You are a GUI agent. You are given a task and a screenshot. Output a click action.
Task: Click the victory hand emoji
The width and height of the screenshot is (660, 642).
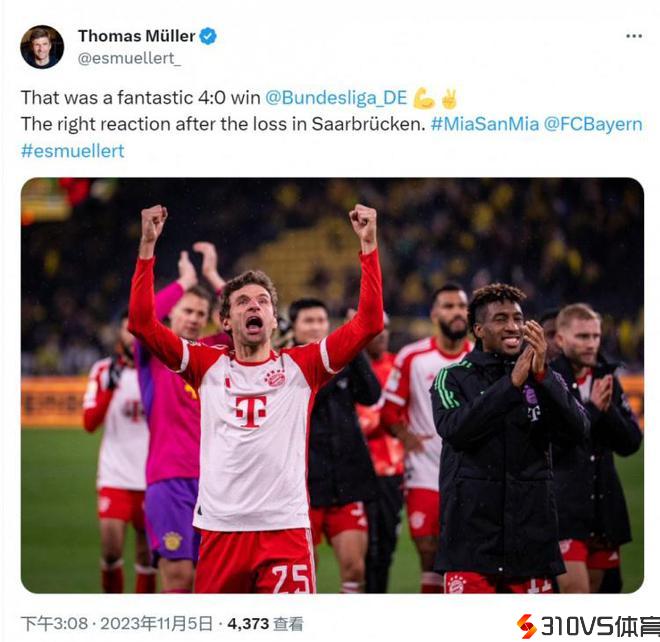[x=449, y=98]
